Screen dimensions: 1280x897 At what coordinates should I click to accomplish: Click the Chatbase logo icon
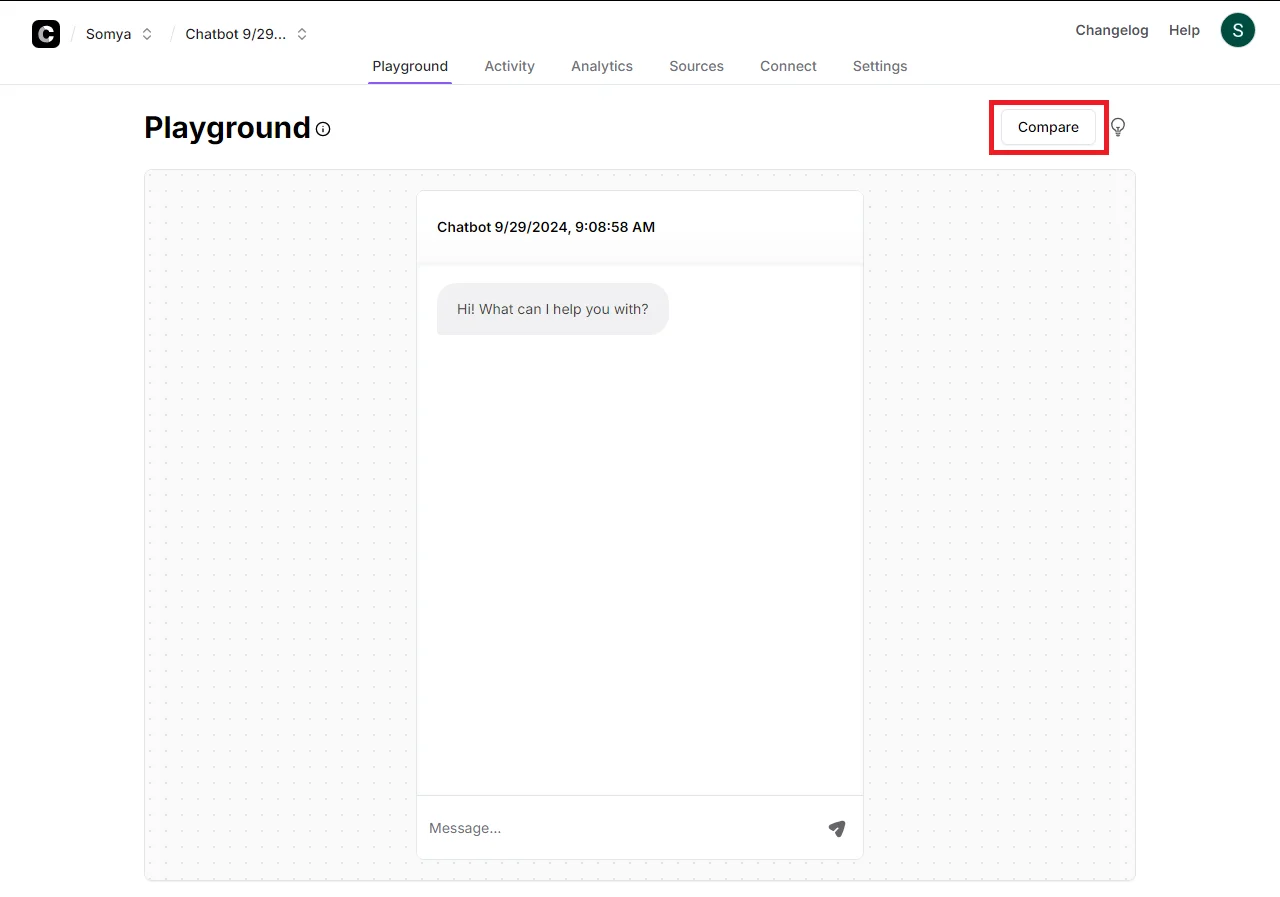(46, 34)
